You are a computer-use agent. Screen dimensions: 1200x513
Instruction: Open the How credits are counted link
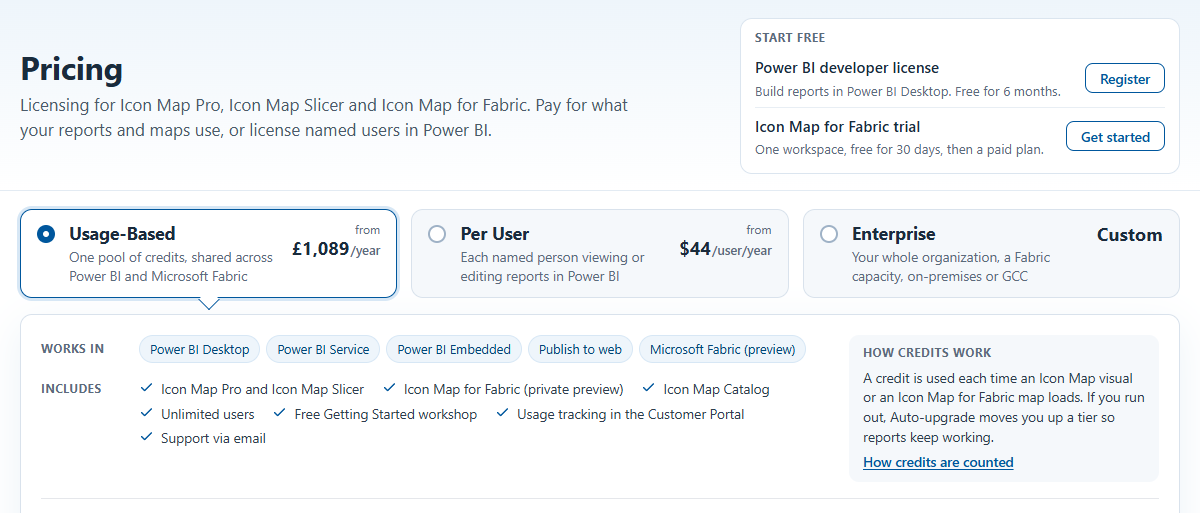coord(938,462)
